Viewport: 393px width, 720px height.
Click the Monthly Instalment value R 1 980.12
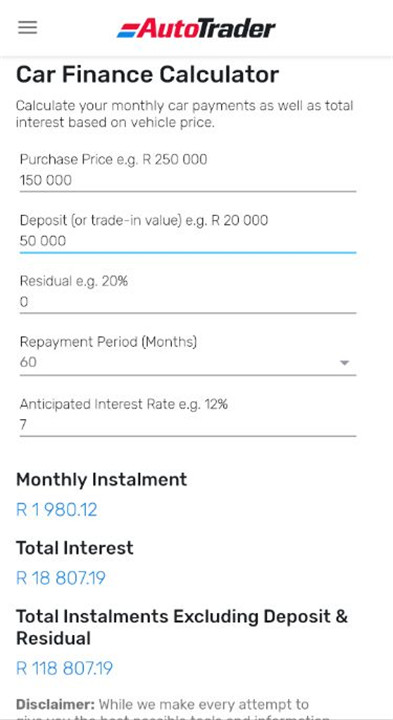point(56,510)
